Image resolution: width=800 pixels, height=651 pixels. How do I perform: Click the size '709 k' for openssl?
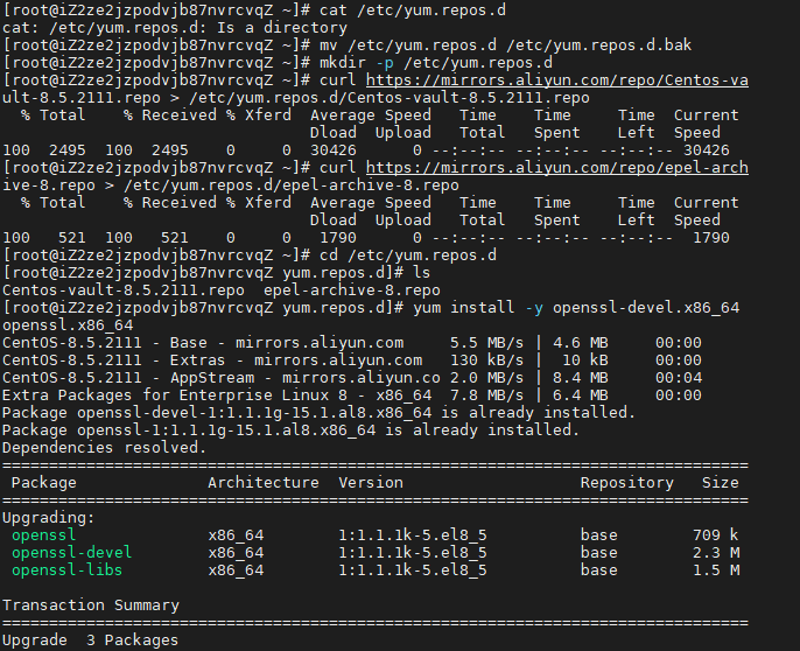pyautogui.click(x=715, y=535)
